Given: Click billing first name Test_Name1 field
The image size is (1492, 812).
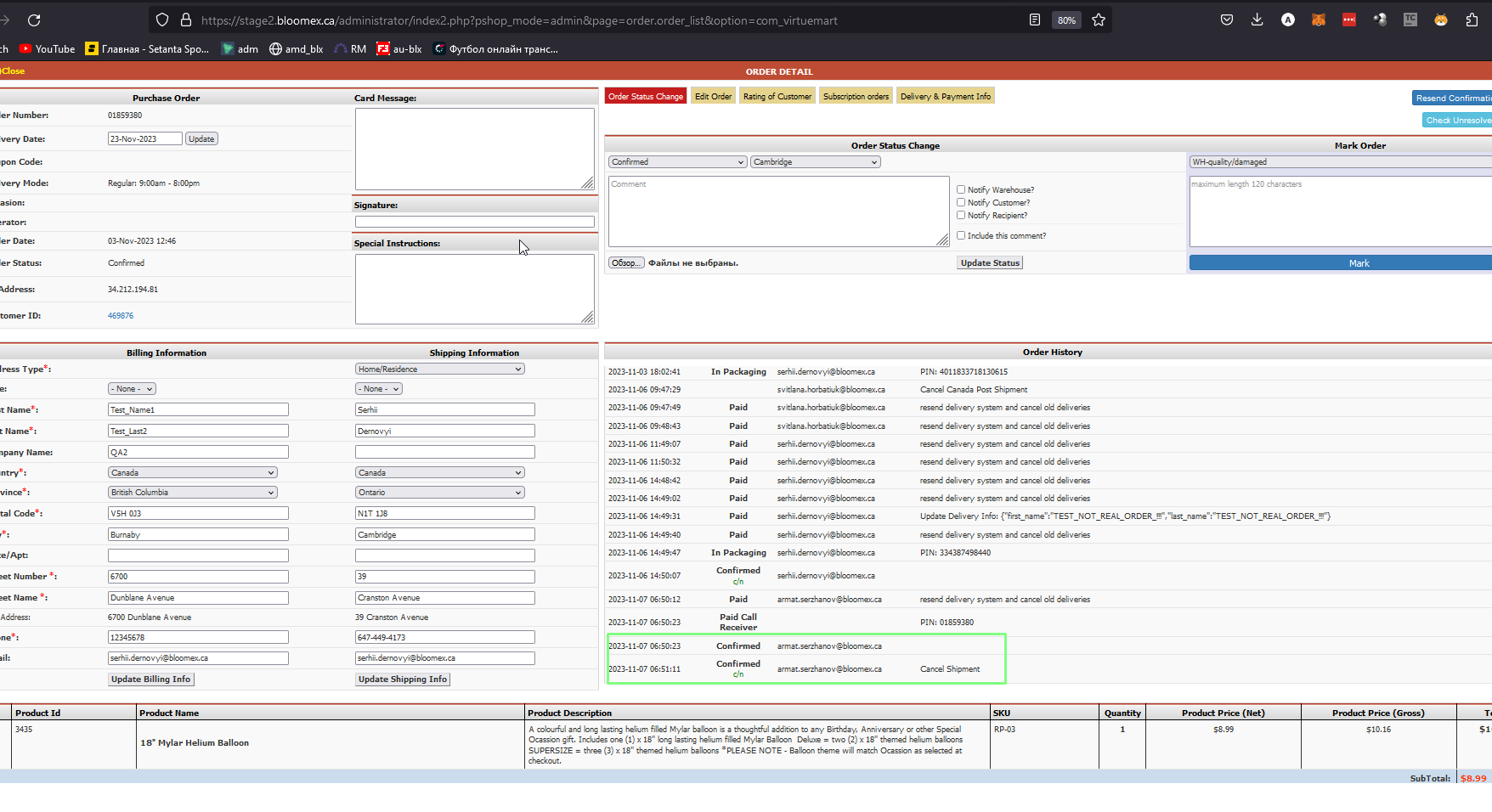Looking at the screenshot, I should pos(198,409).
